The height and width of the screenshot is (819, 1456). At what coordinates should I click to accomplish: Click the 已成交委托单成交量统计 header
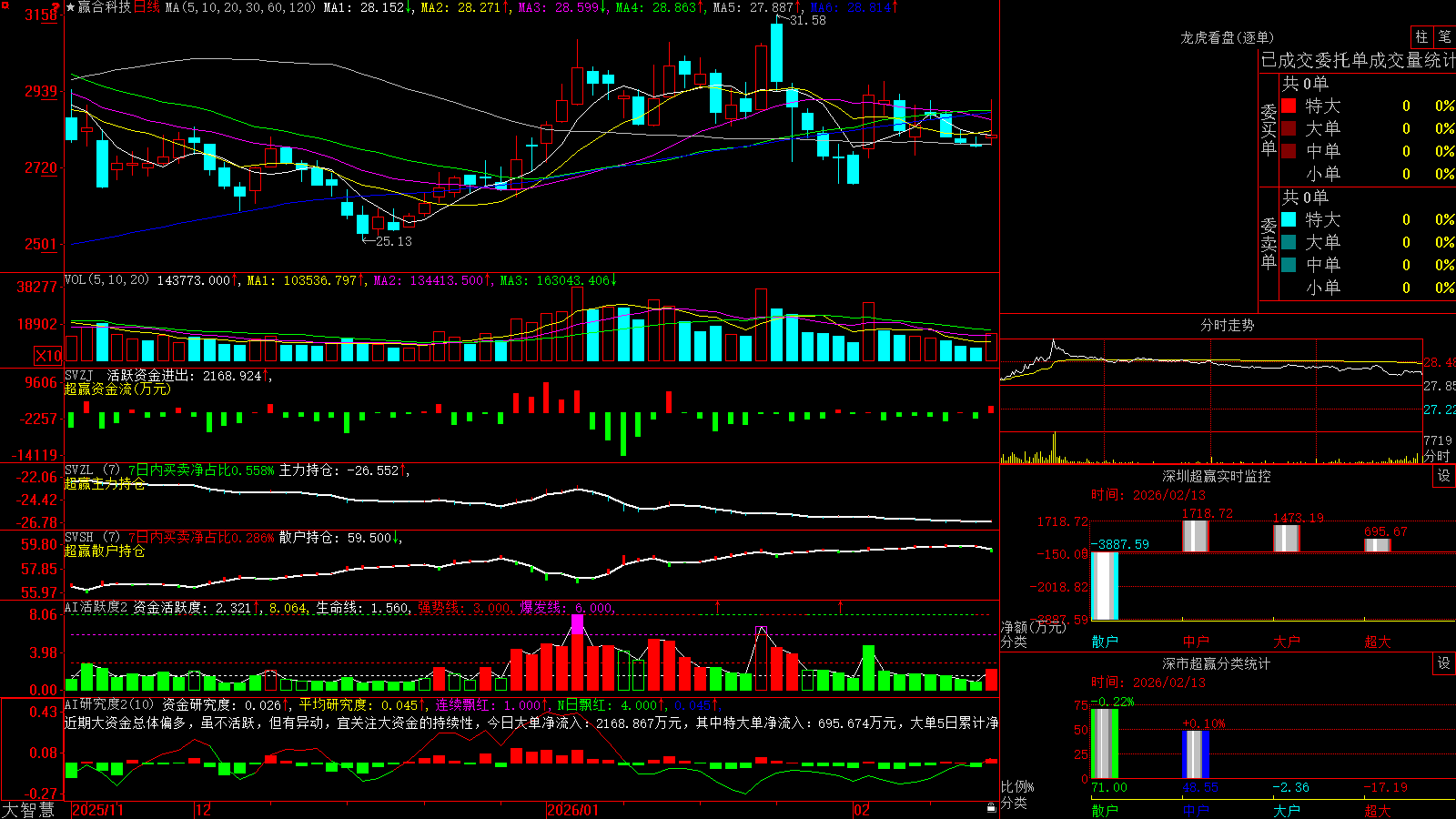[x=1358, y=60]
